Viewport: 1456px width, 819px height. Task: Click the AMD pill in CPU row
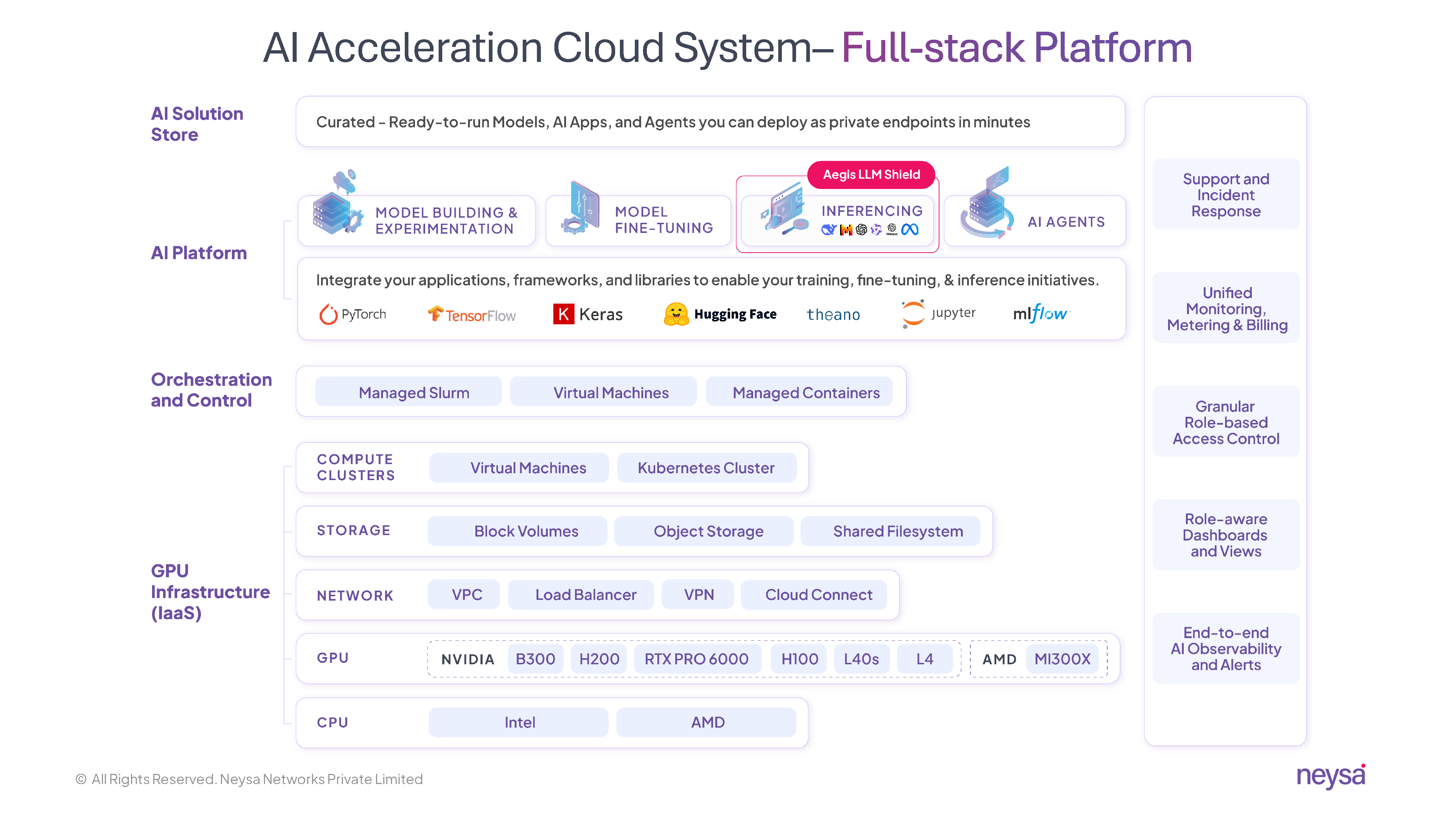click(707, 722)
